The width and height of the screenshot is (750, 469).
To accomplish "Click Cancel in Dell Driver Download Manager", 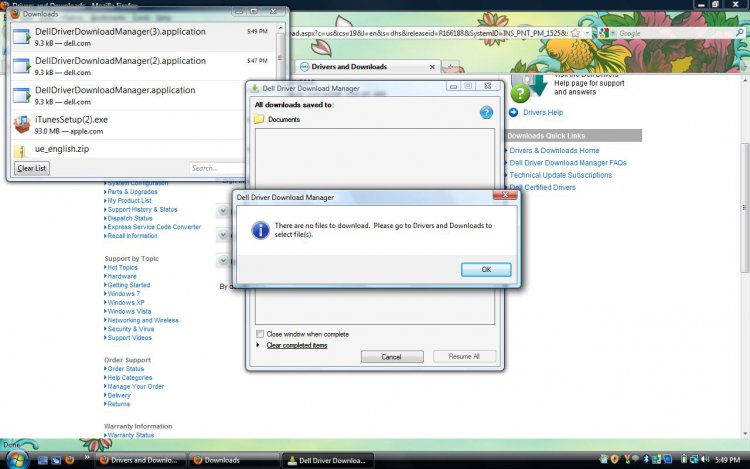I will click(392, 357).
